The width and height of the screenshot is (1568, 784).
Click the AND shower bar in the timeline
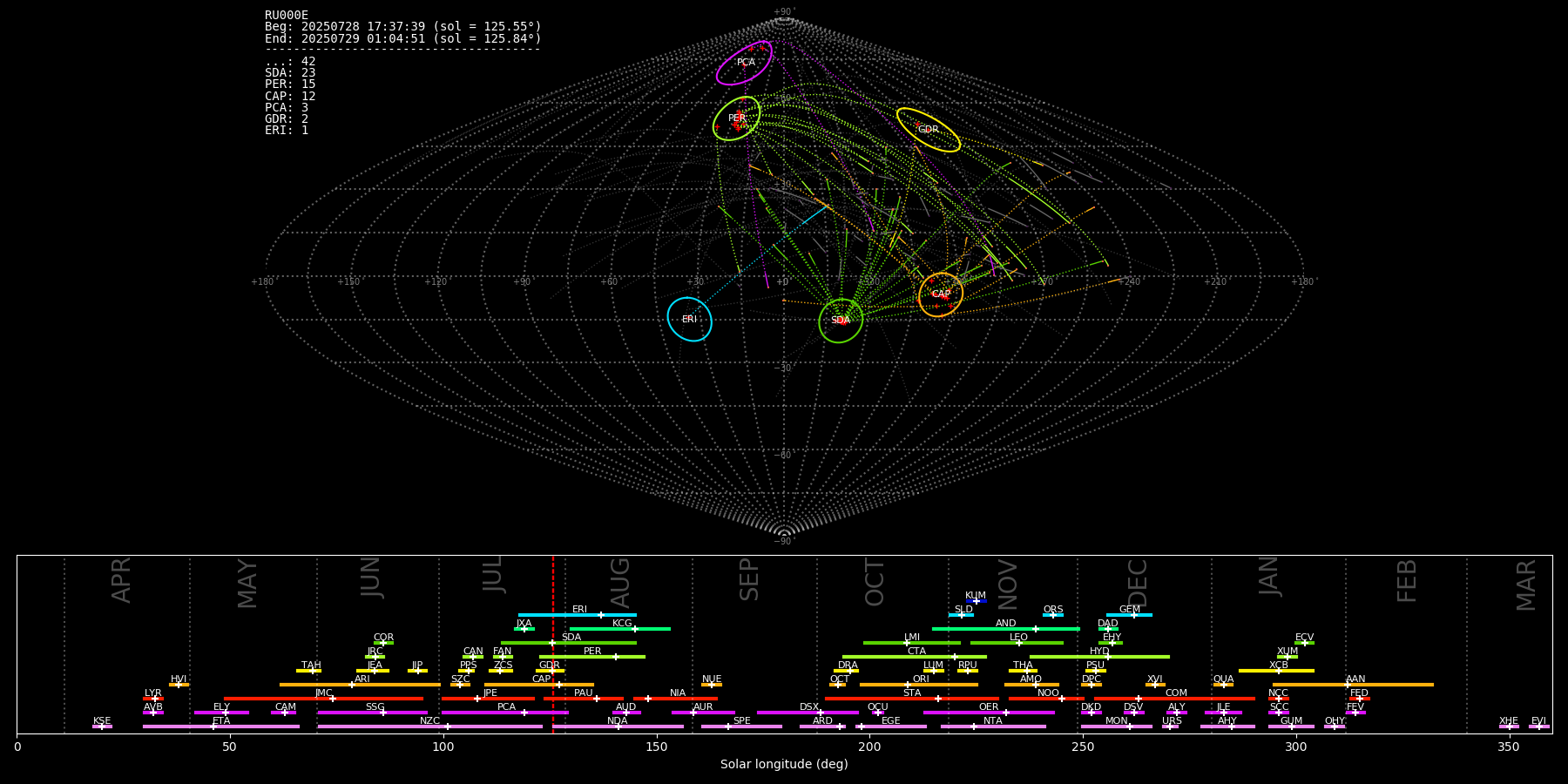[x=1006, y=629]
